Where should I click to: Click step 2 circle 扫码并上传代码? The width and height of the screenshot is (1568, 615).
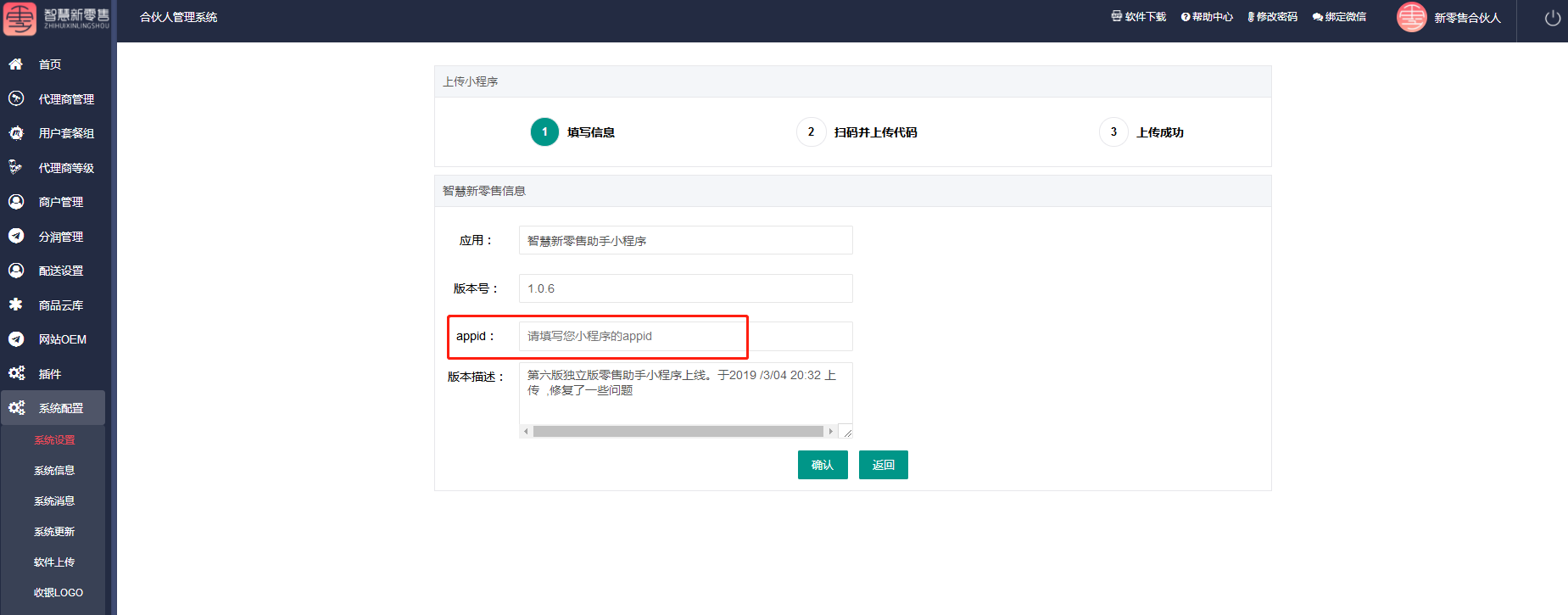pyautogui.click(x=811, y=131)
